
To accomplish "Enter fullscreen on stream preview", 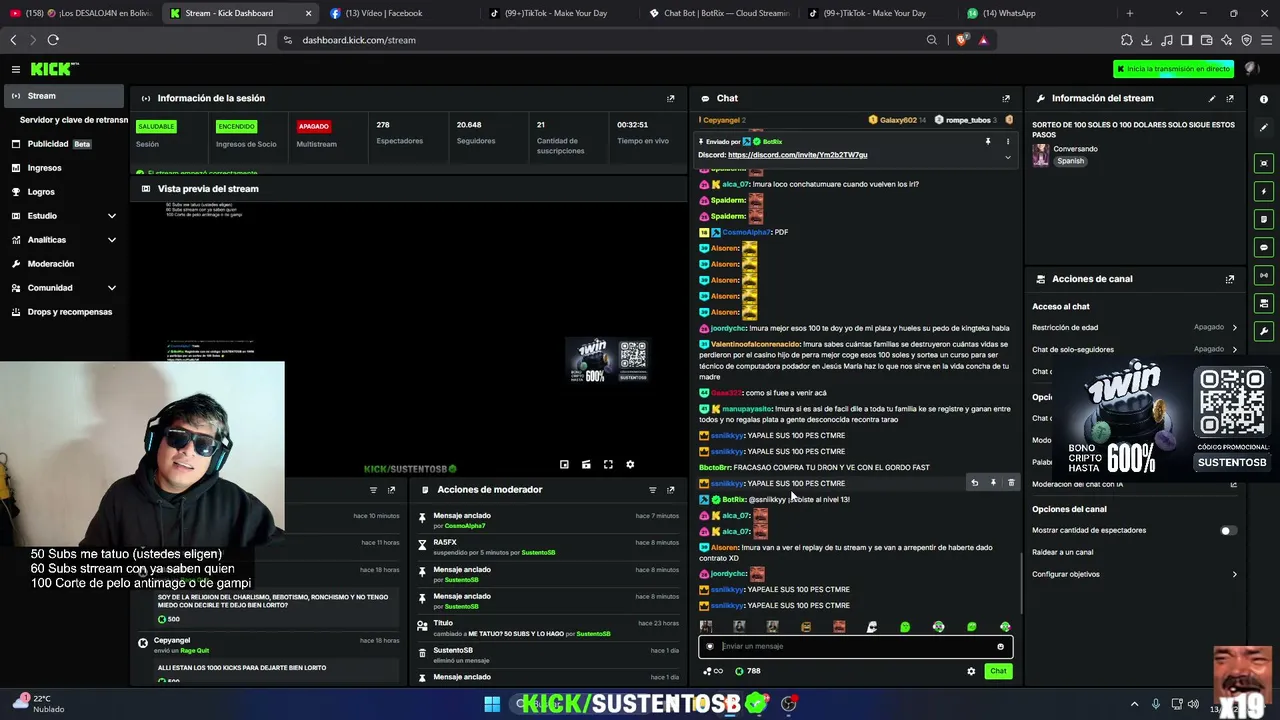I will tap(608, 464).
